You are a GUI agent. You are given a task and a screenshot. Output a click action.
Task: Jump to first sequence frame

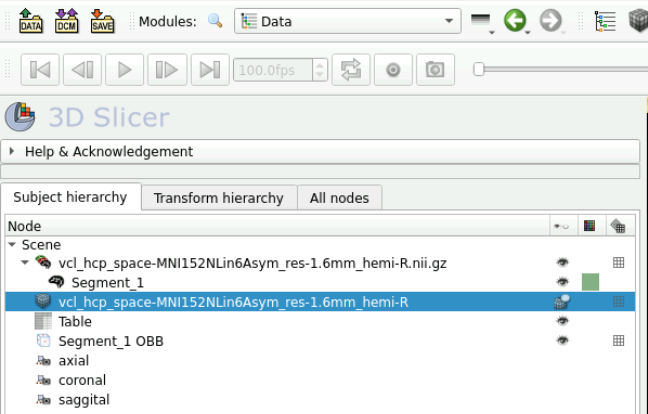pos(40,70)
